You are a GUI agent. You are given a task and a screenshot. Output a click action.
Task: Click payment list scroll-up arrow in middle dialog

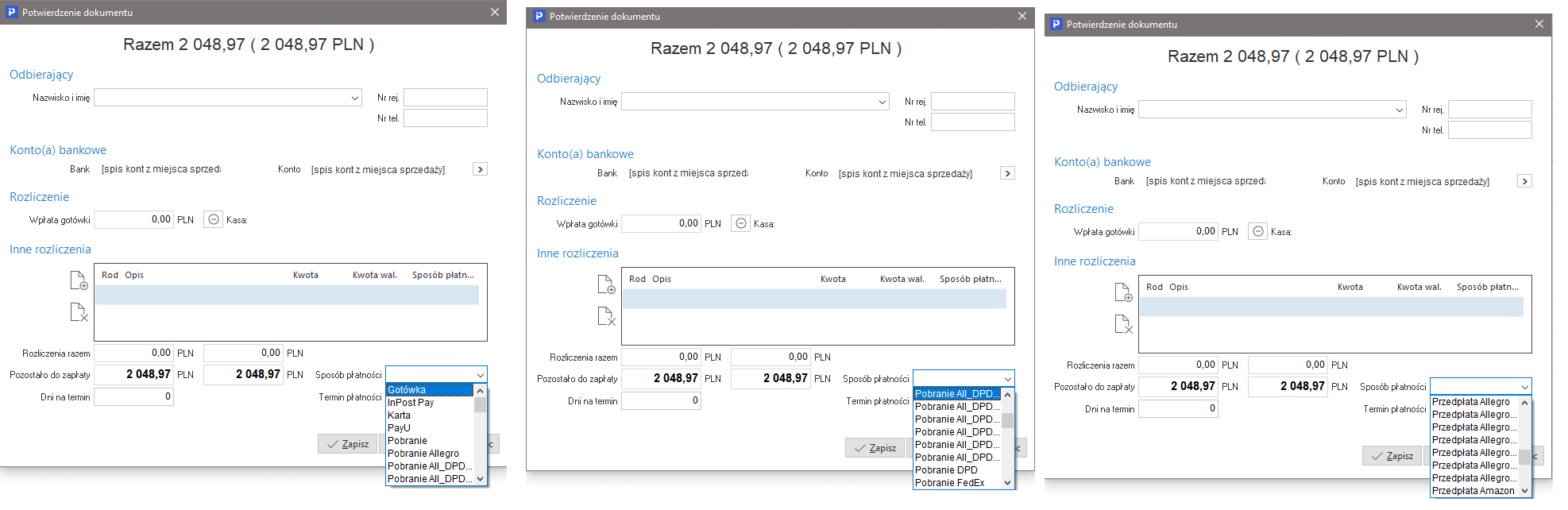(x=1007, y=394)
